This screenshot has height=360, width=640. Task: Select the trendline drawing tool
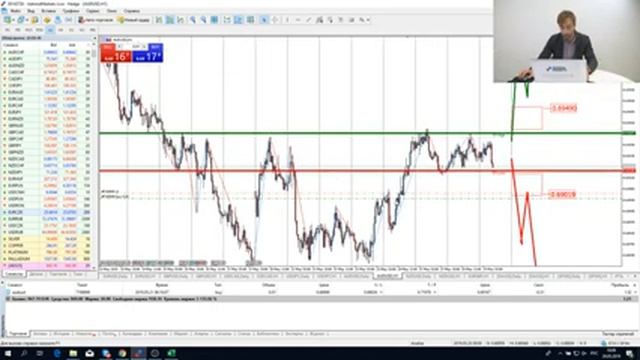click(x=309, y=20)
